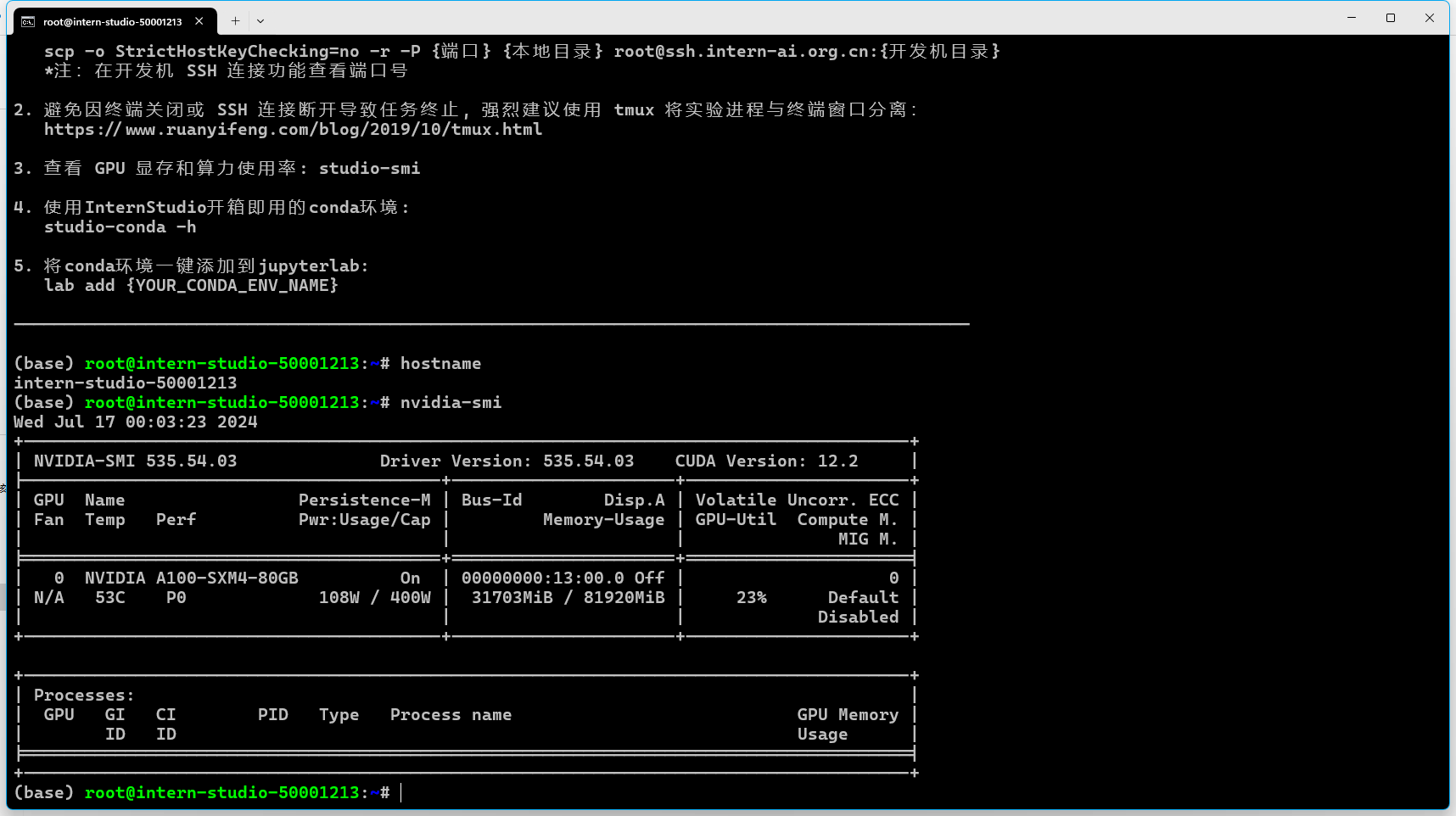Click the Bus-Id value '00000000:13:00.0'
The height and width of the screenshot is (816, 1456).
(x=543, y=578)
